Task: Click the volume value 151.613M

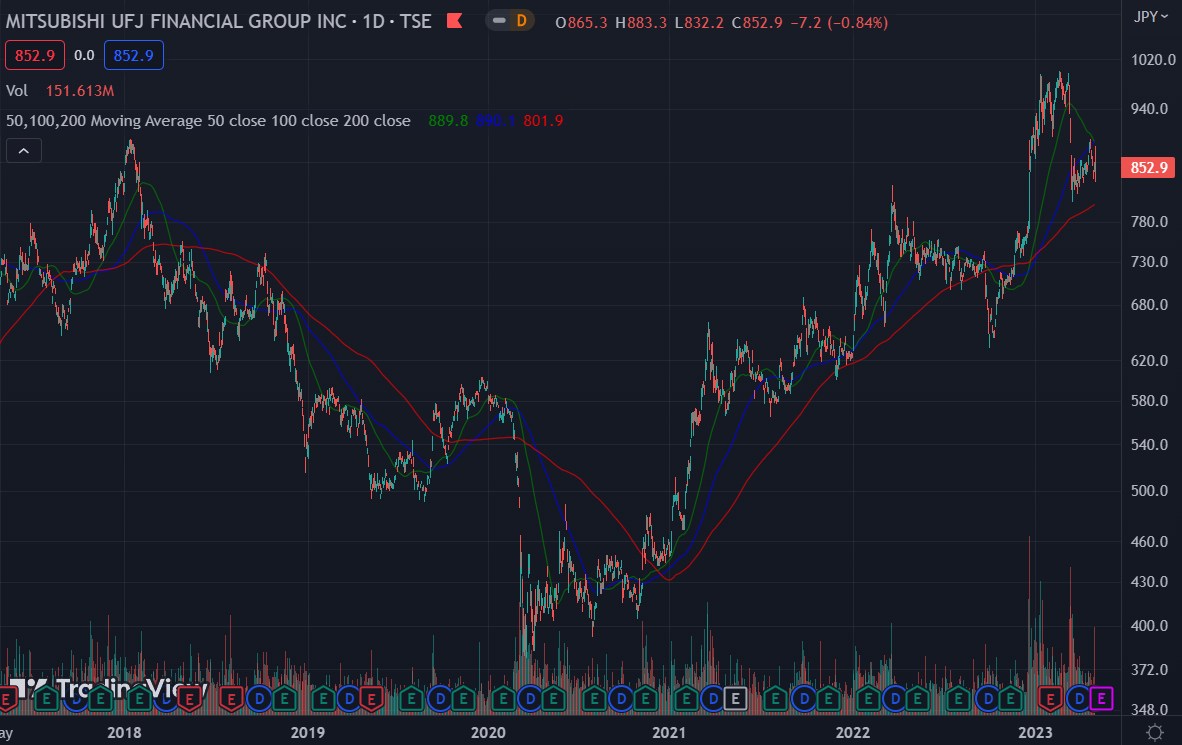Action: click(80, 90)
